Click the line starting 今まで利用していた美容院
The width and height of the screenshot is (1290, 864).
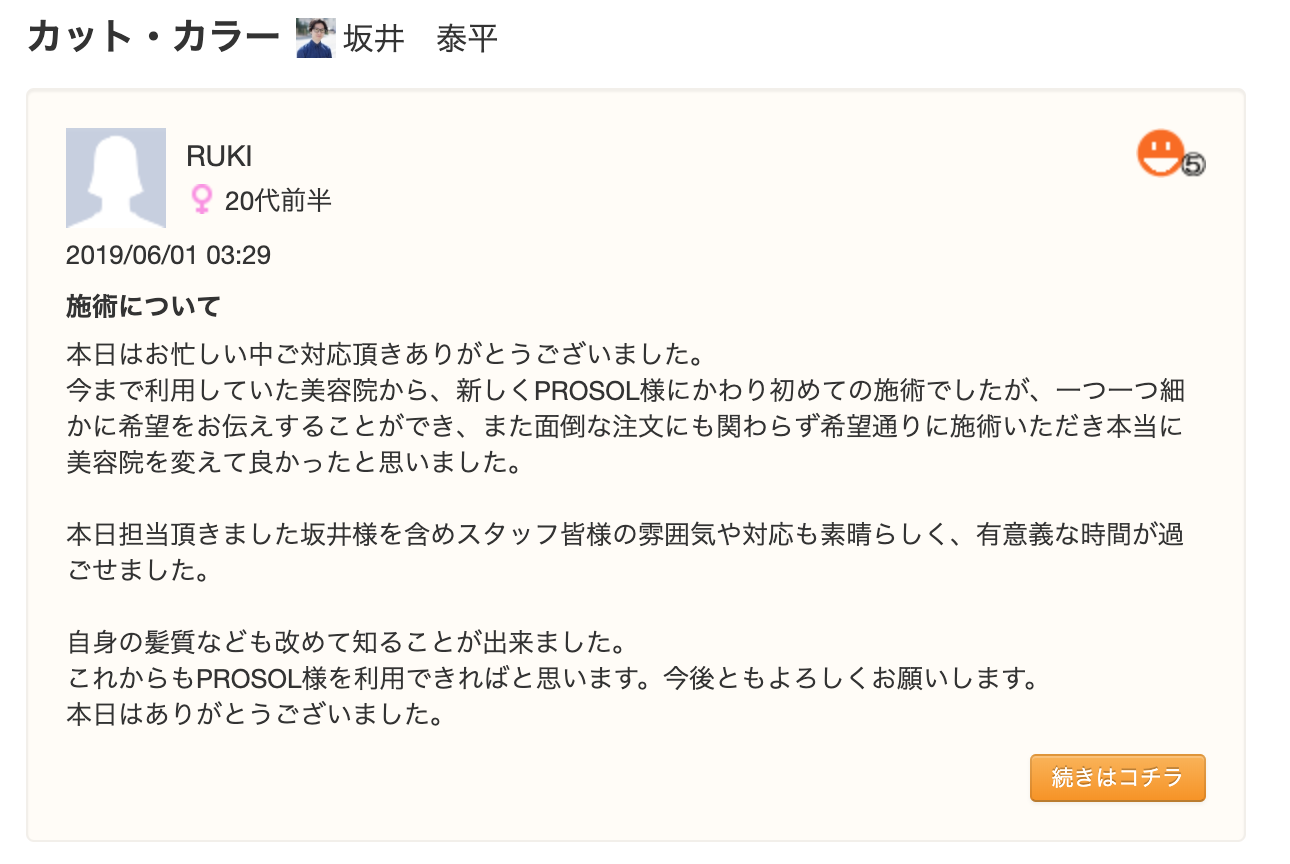625,390
